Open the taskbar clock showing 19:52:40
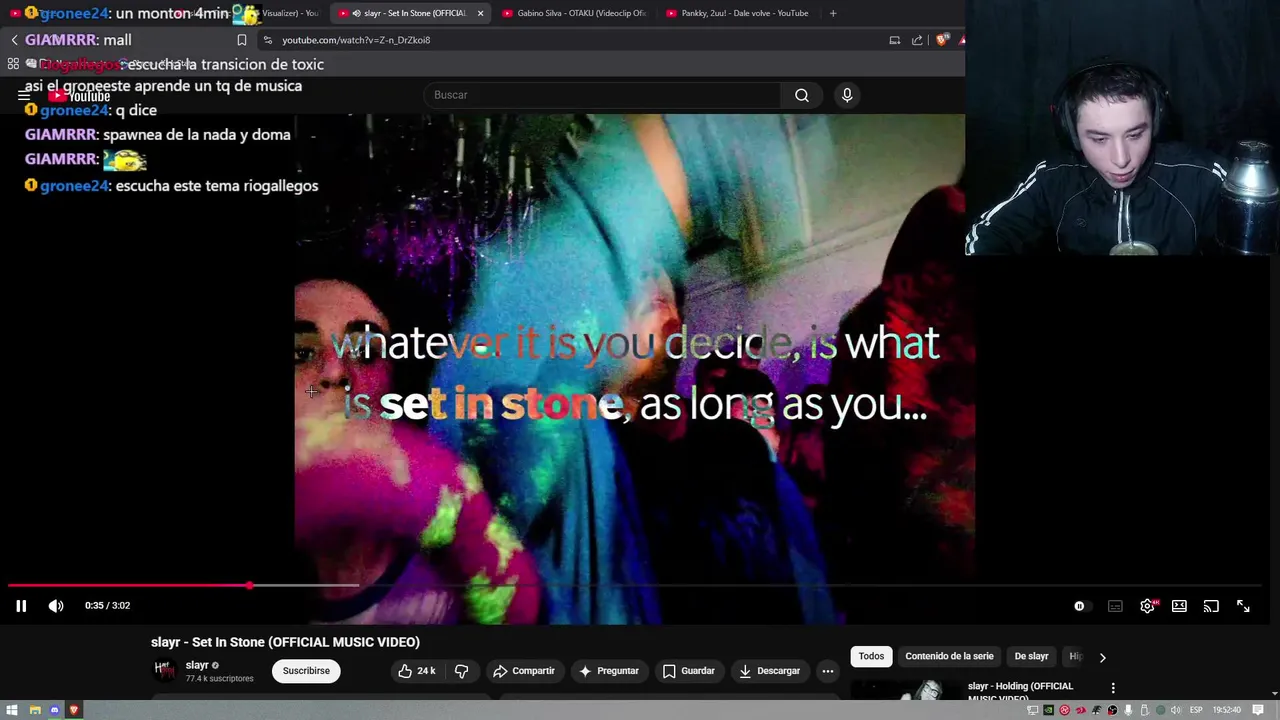The height and width of the screenshot is (720, 1280). pos(1227,710)
